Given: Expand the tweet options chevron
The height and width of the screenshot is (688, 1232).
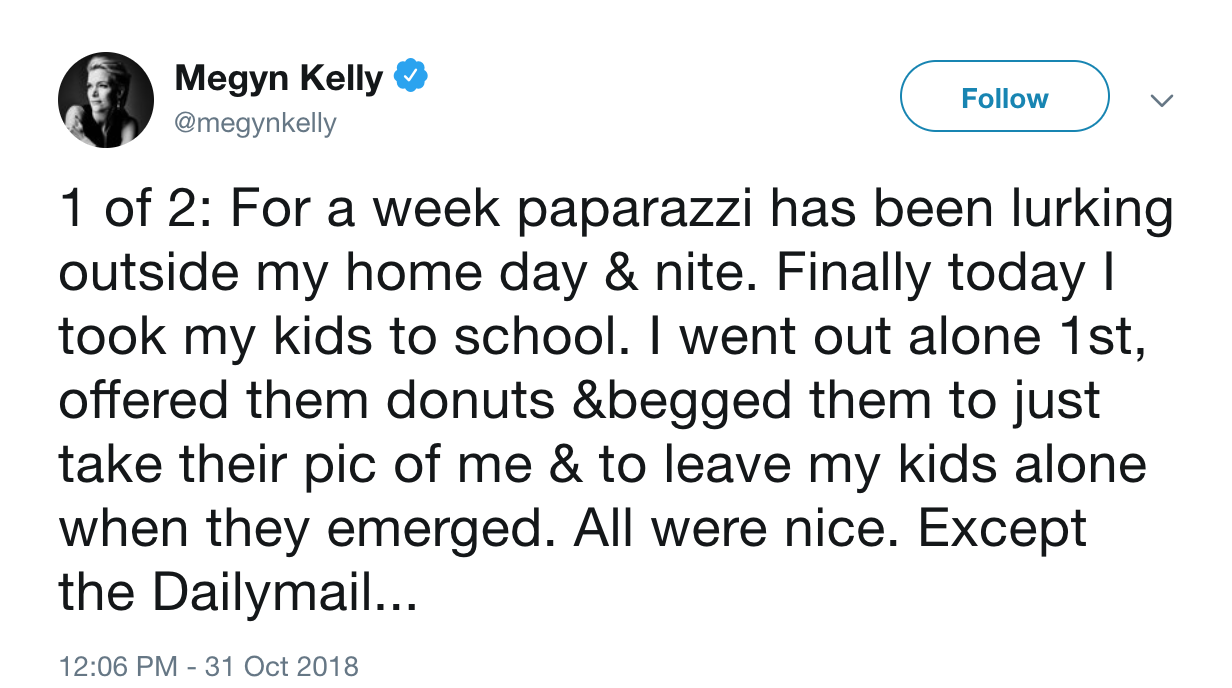Looking at the screenshot, I should (1161, 101).
